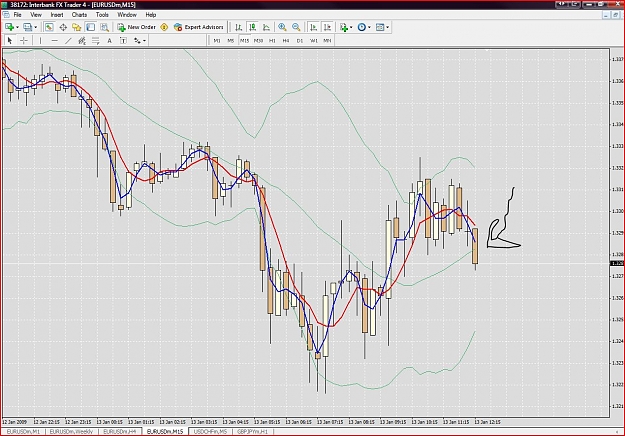Image resolution: width=625 pixels, height=436 pixels.
Task: Select the arrow Cursor tool
Action: point(10,40)
